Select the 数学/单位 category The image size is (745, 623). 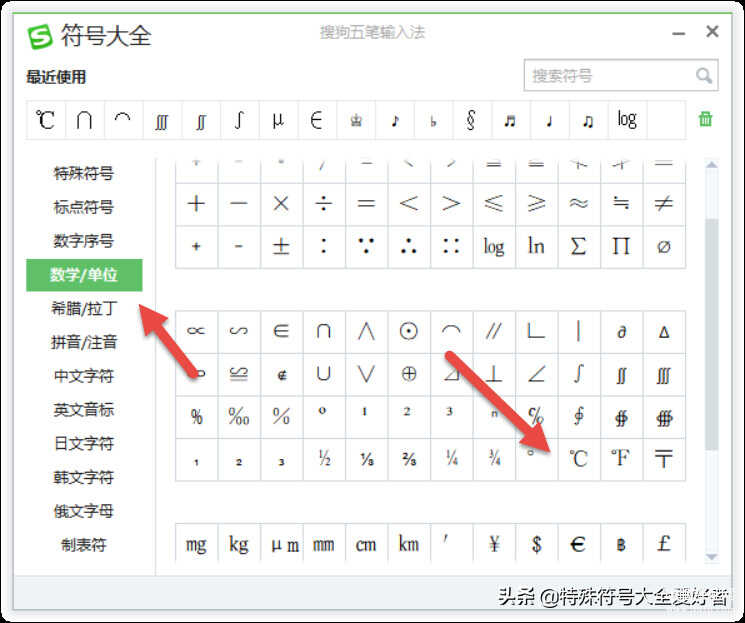(84, 275)
